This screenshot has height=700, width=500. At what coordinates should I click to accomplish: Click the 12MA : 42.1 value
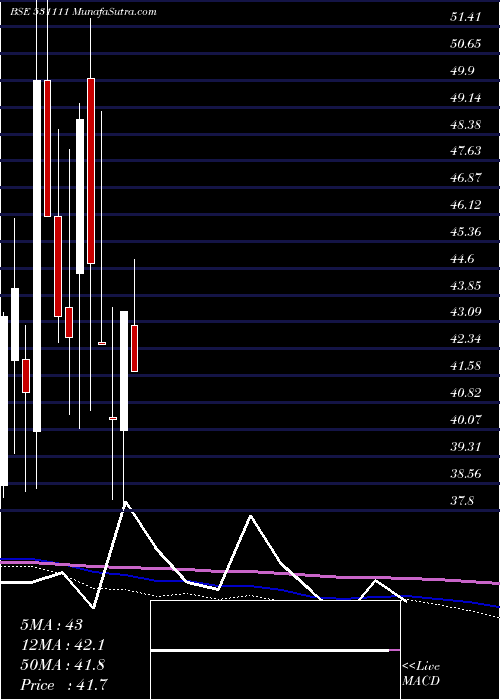click(x=62, y=645)
